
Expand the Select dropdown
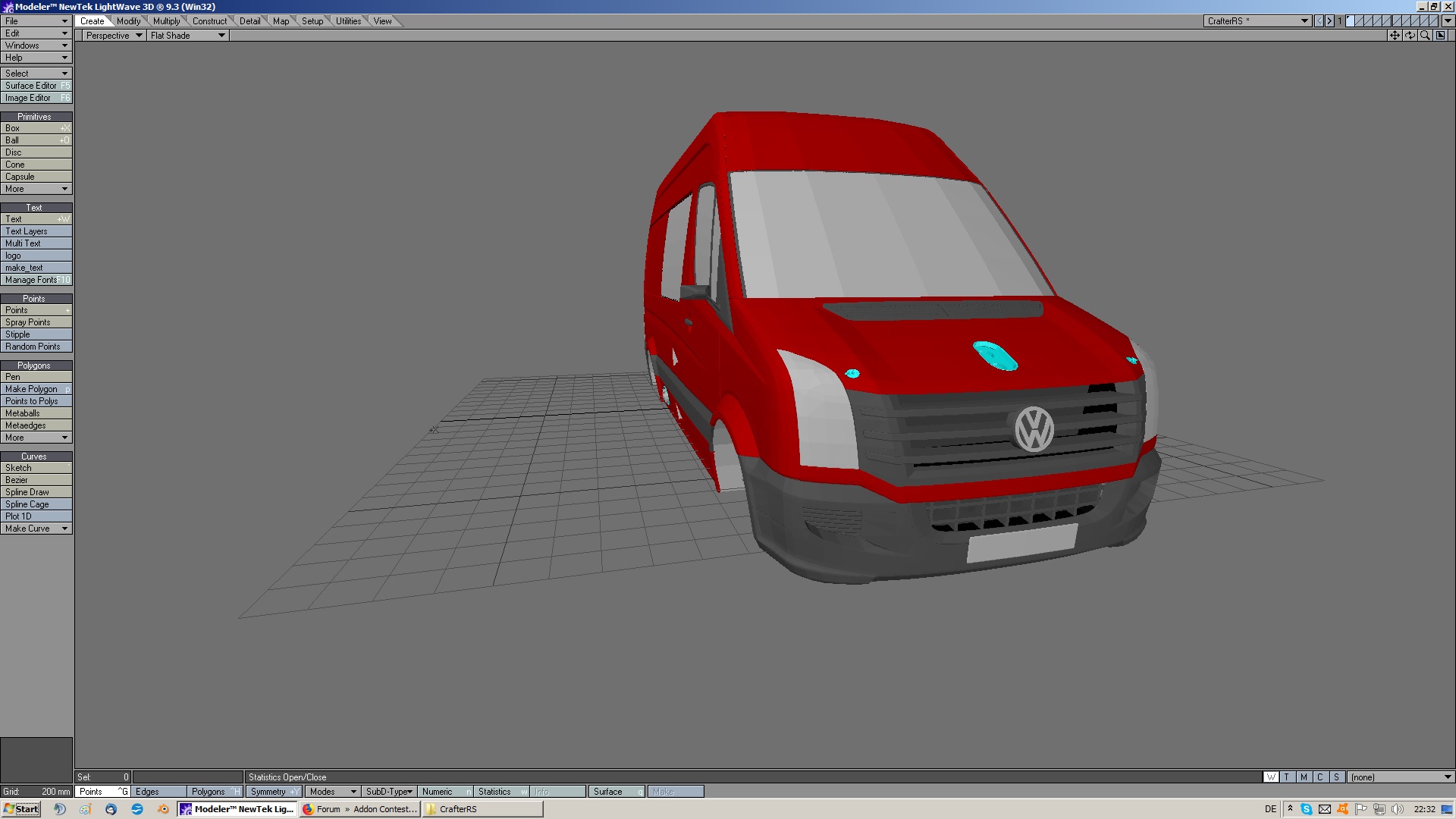(x=36, y=74)
